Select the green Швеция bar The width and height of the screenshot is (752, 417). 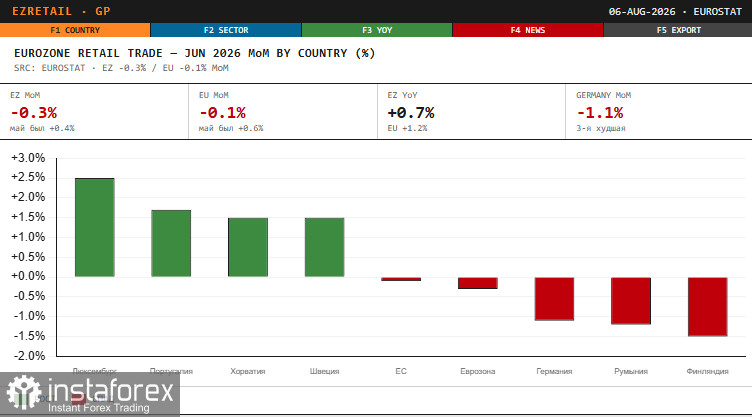(x=325, y=247)
